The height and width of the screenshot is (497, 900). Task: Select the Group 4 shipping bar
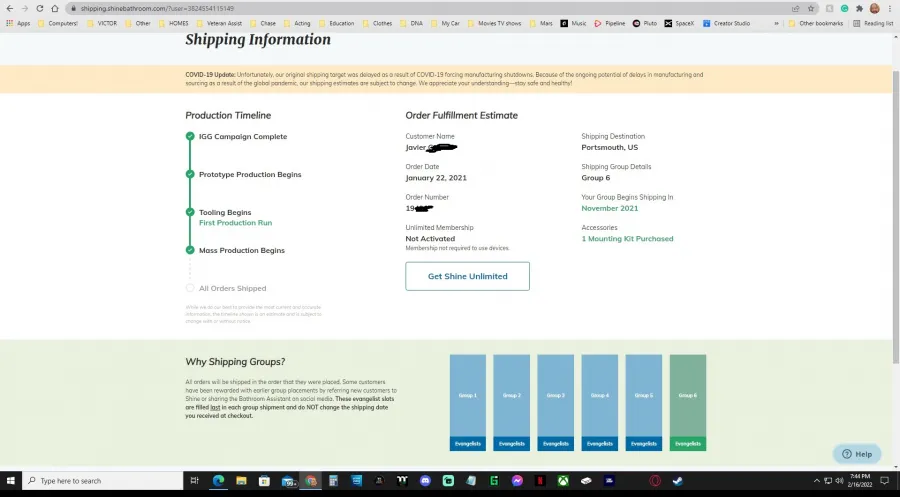tap(600, 402)
